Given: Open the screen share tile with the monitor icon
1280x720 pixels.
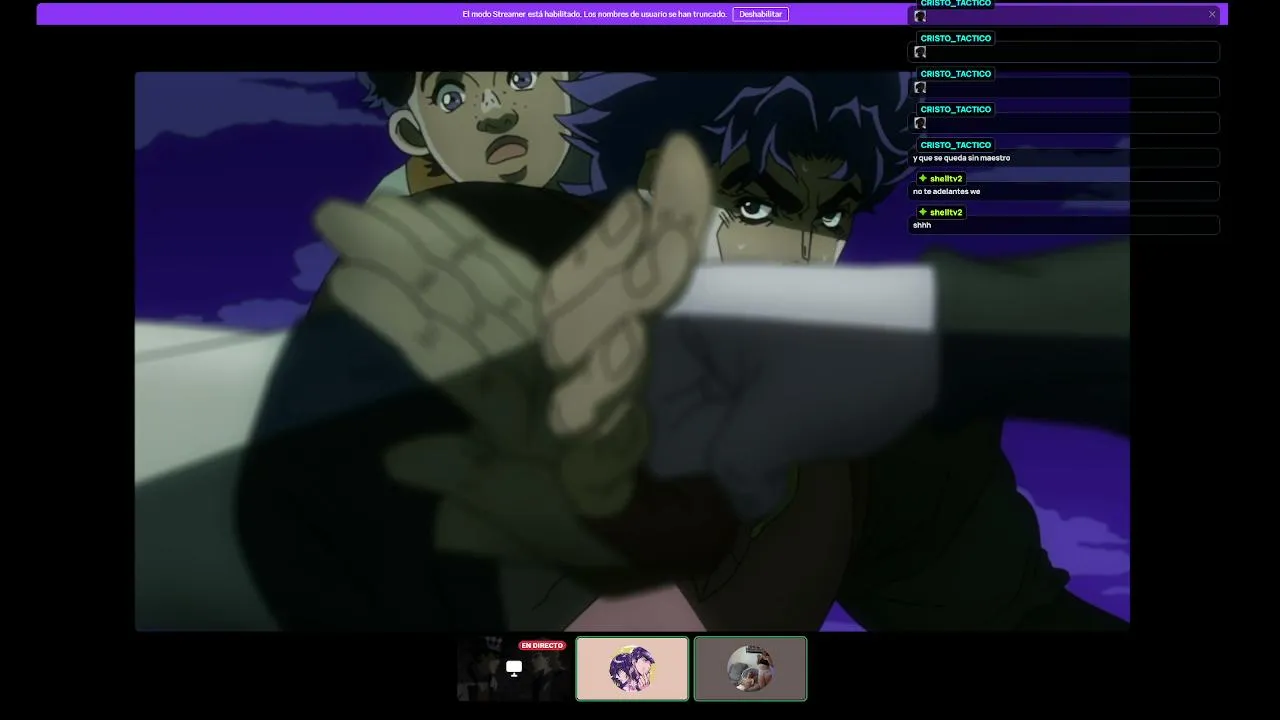Looking at the screenshot, I should coord(514,668).
